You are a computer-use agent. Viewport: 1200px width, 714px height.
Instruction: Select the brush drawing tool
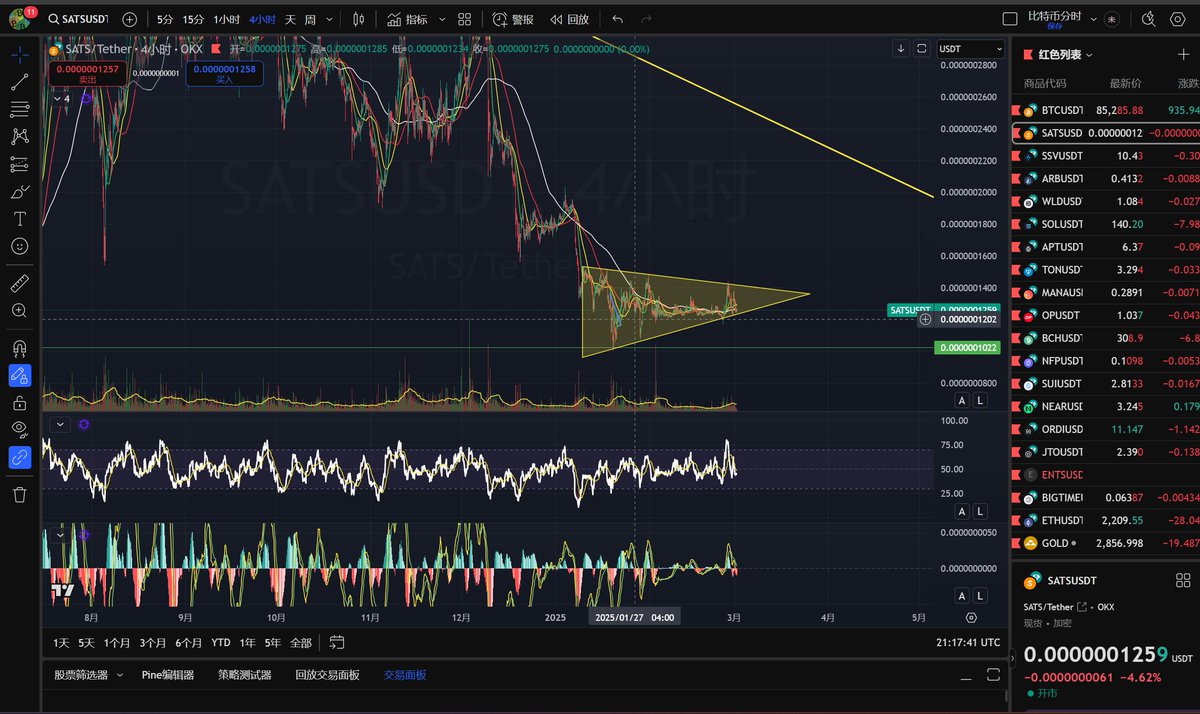(19, 191)
